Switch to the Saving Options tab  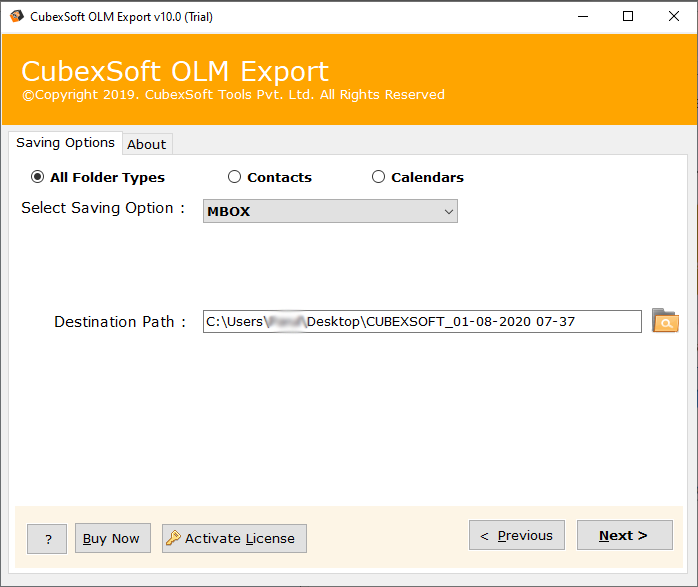coord(65,143)
